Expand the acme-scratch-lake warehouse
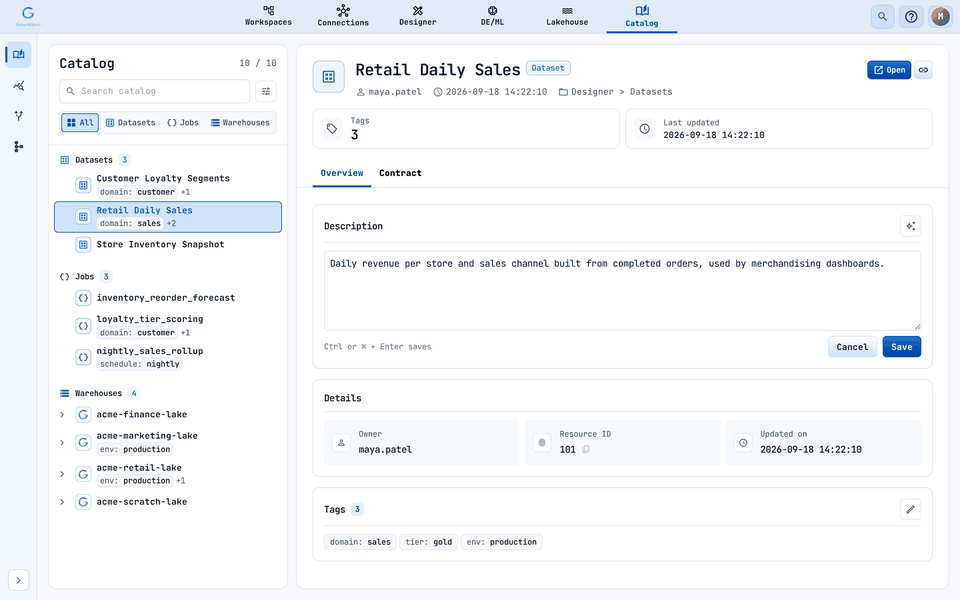Screen dimensions: 960x600 tap(62, 502)
